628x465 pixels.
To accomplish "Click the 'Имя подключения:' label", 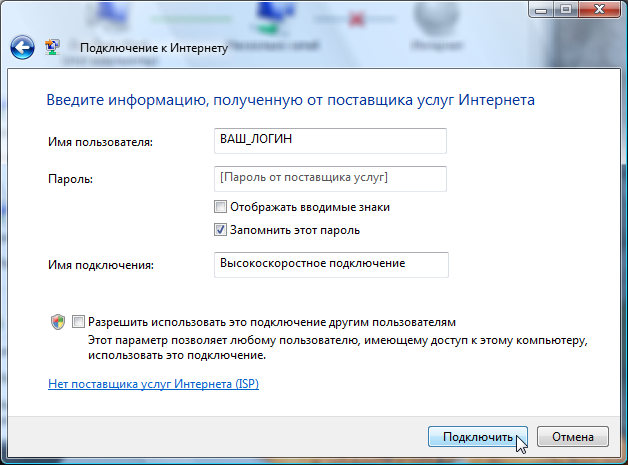I will 100,265.
